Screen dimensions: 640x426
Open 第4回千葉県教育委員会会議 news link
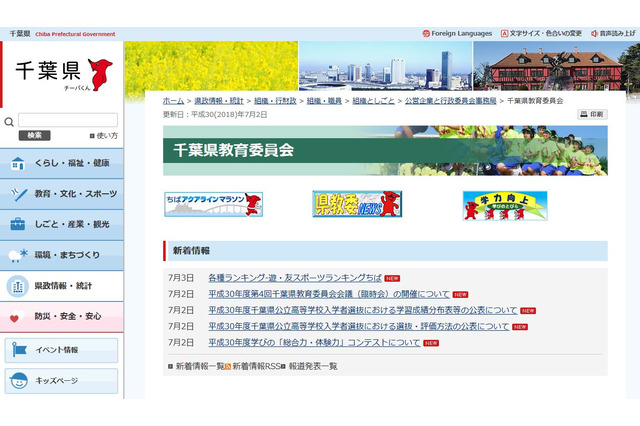pos(329,294)
